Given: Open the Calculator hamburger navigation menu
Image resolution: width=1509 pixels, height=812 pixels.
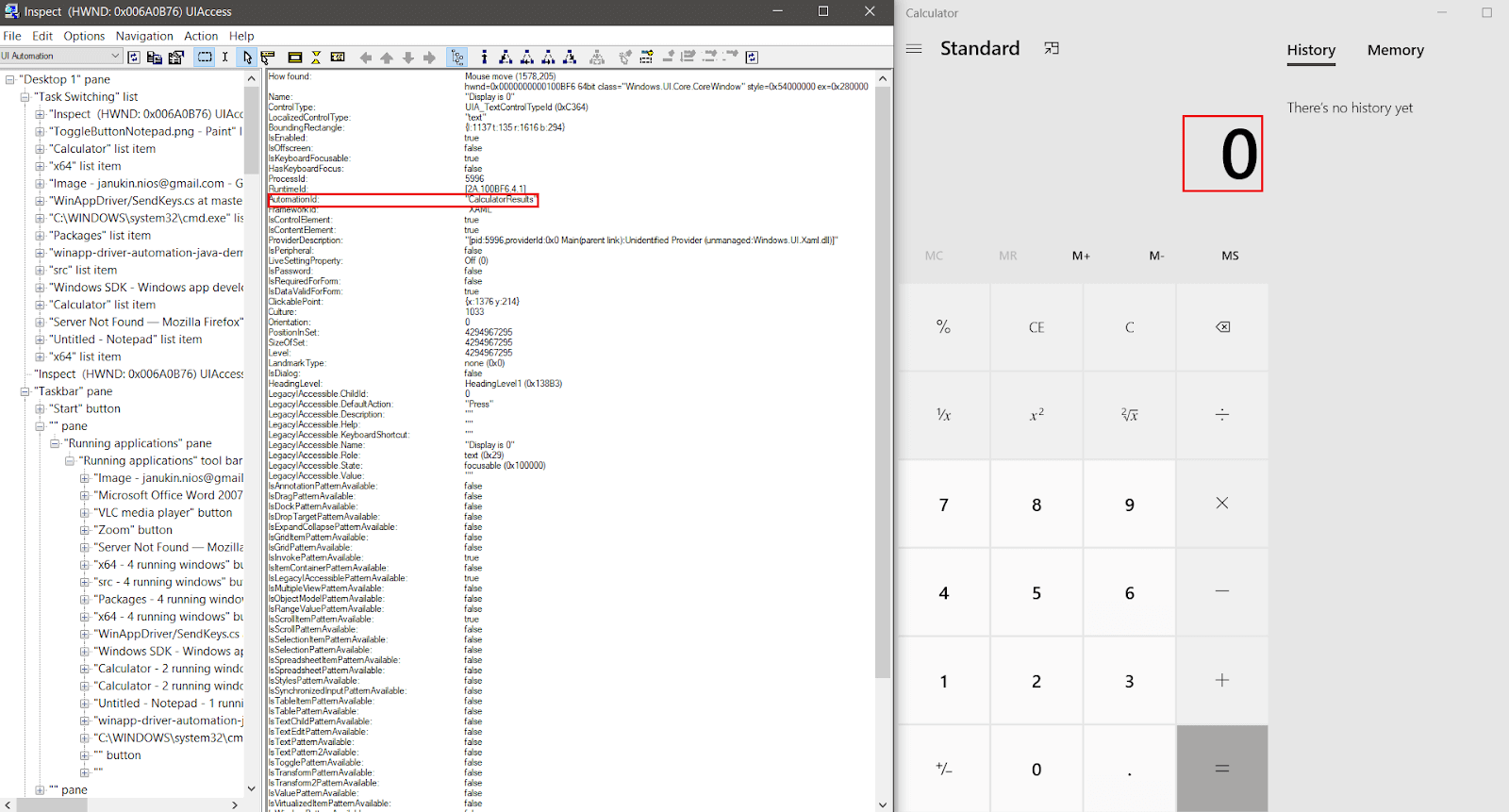Looking at the screenshot, I should [x=914, y=49].
